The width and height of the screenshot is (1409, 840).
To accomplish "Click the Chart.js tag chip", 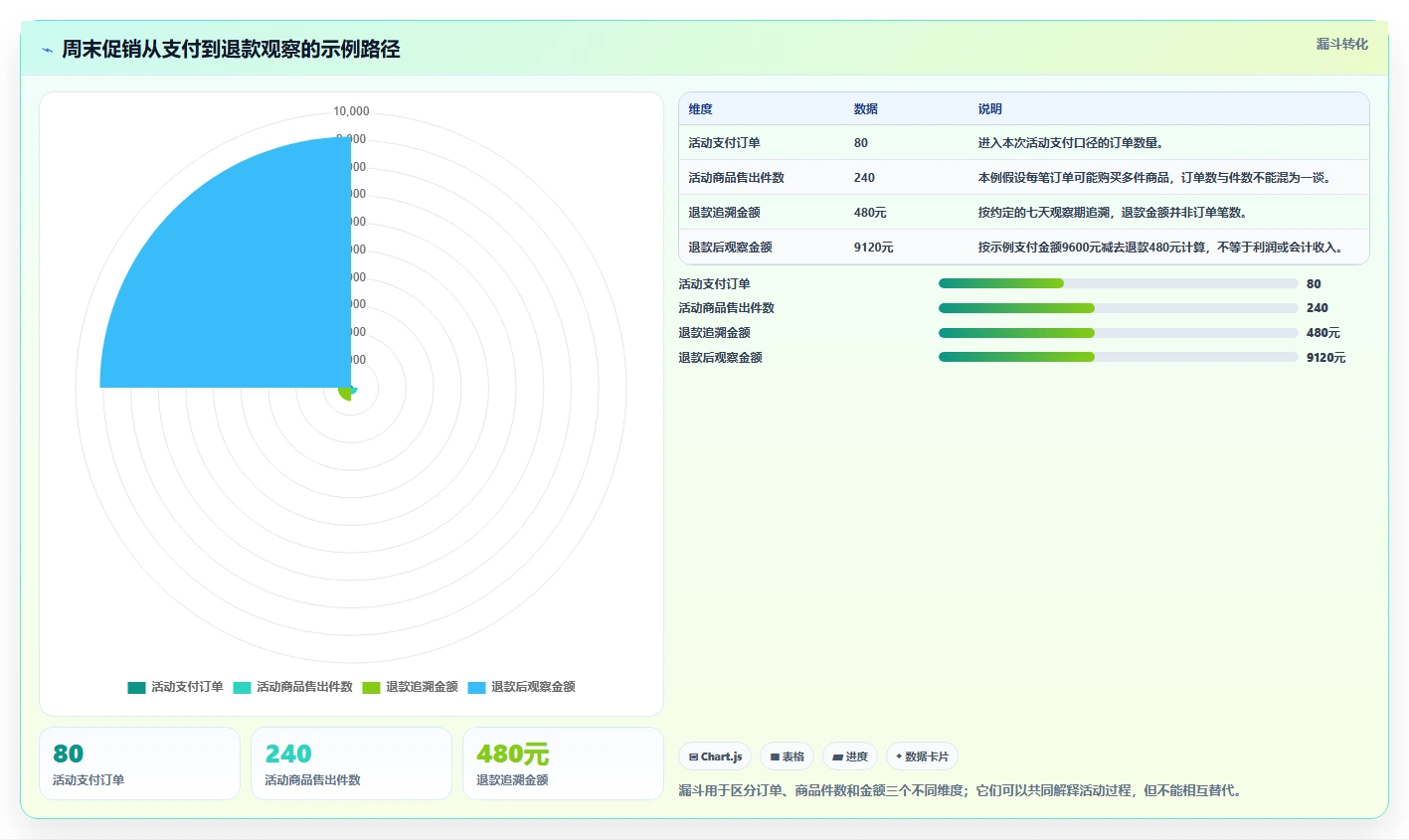I will coord(715,756).
